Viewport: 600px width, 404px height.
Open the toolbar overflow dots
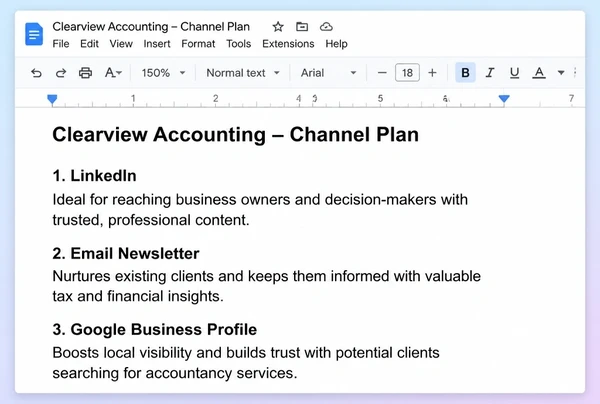(575, 73)
